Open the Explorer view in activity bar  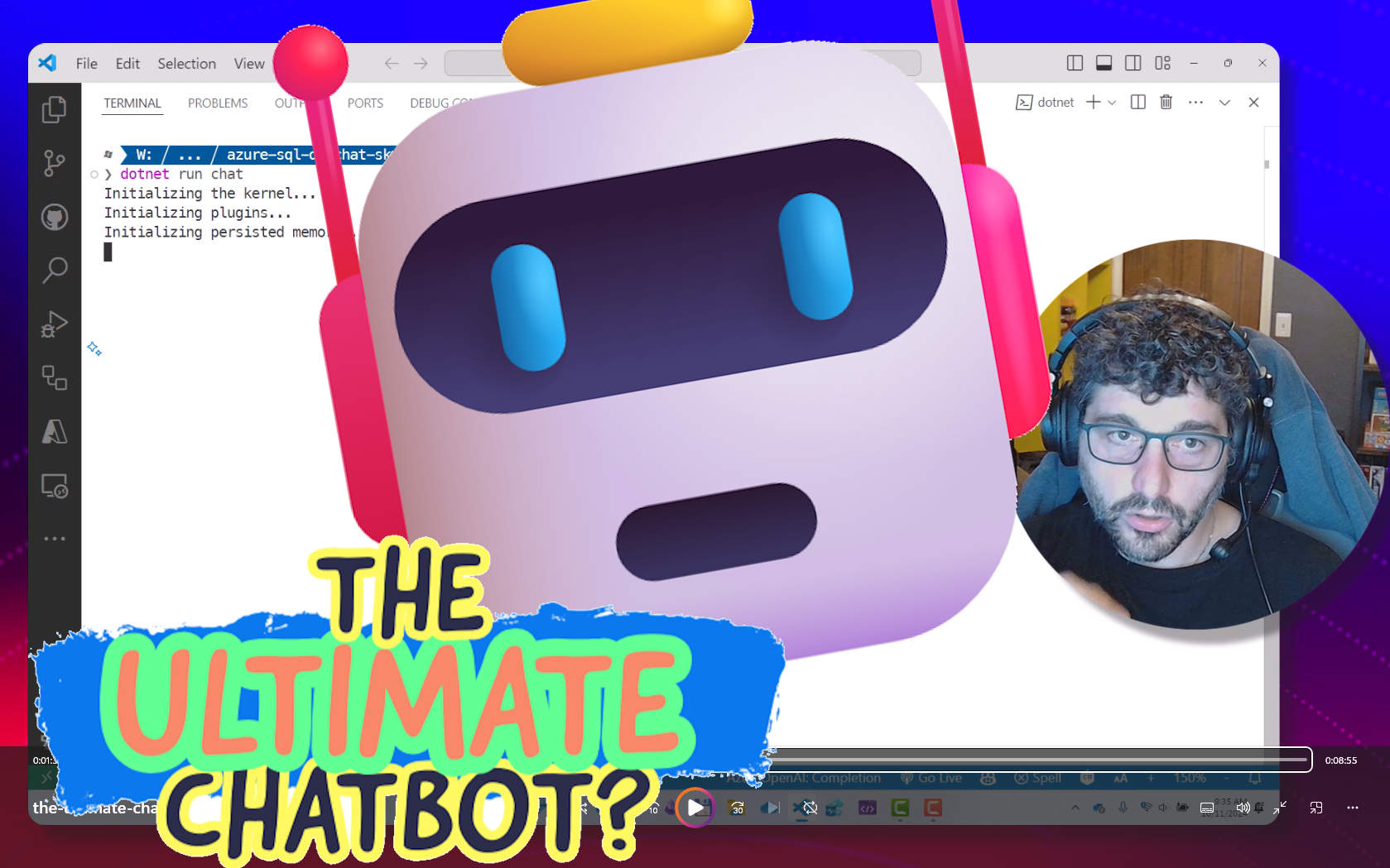point(55,109)
